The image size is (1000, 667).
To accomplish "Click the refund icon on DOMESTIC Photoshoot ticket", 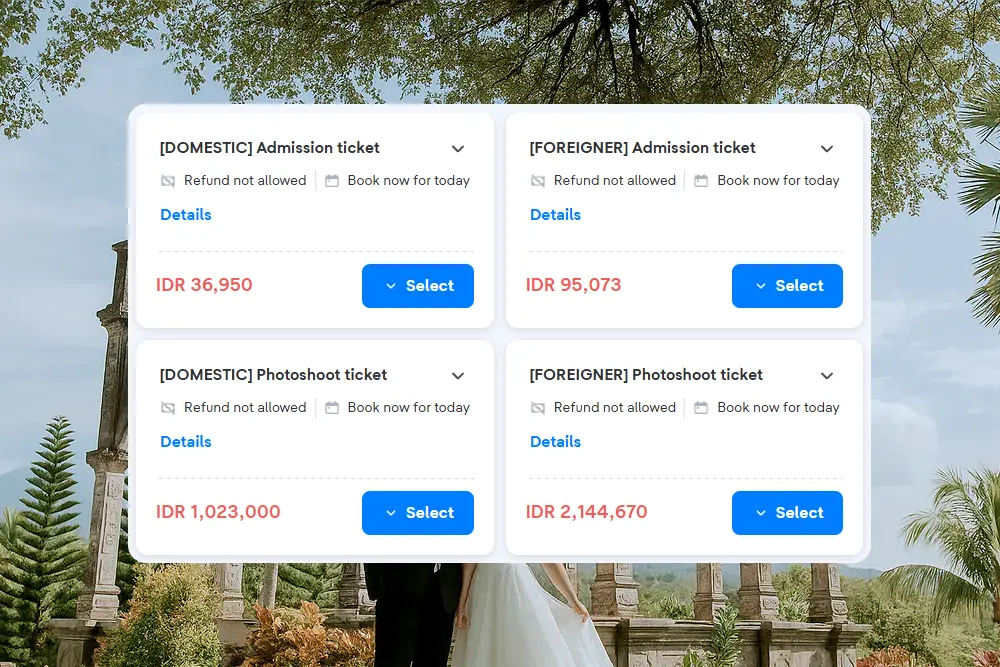I will [167, 408].
